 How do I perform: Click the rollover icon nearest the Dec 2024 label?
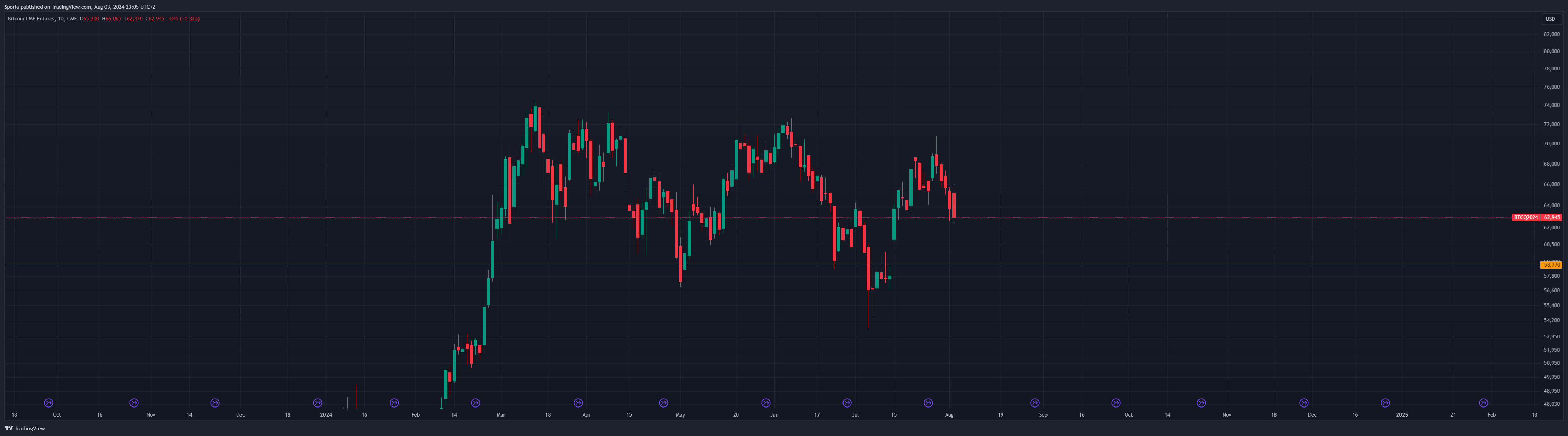1304,403
